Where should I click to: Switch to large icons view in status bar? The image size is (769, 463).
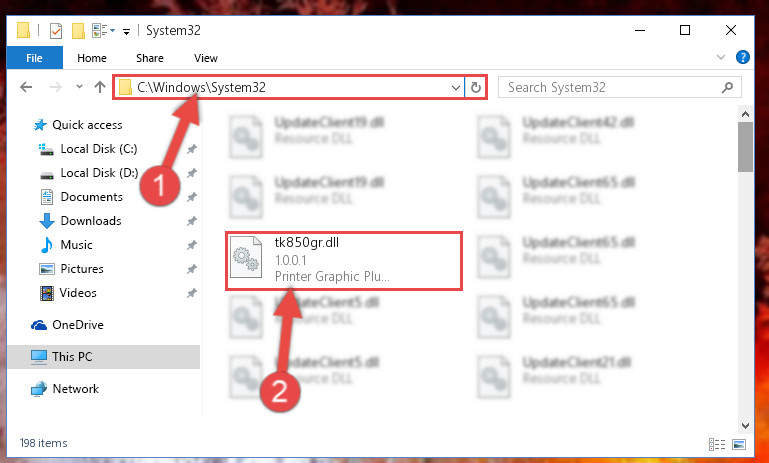pyautogui.click(x=739, y=444)
